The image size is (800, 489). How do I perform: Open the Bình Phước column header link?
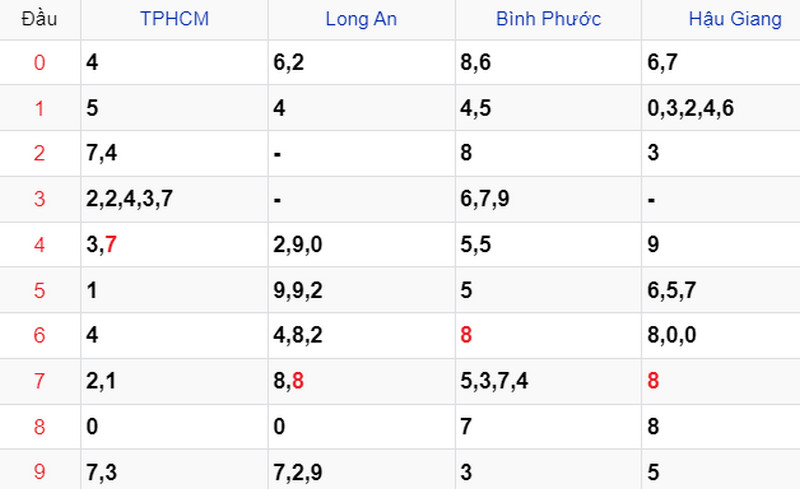click(x=548, y=19)
